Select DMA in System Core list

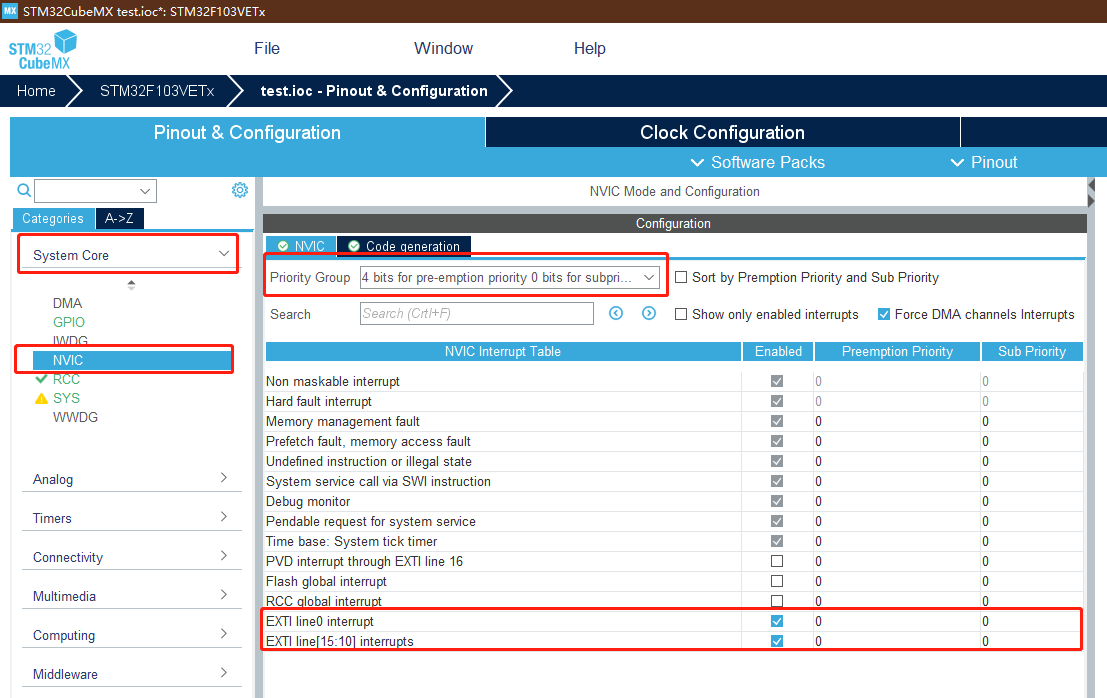[x=67, y=303]
